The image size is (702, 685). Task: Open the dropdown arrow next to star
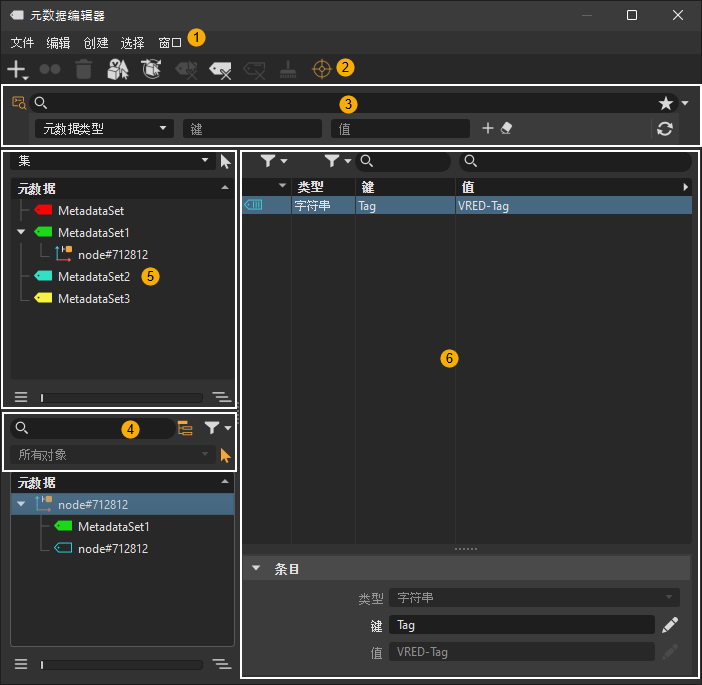(685, 103)
